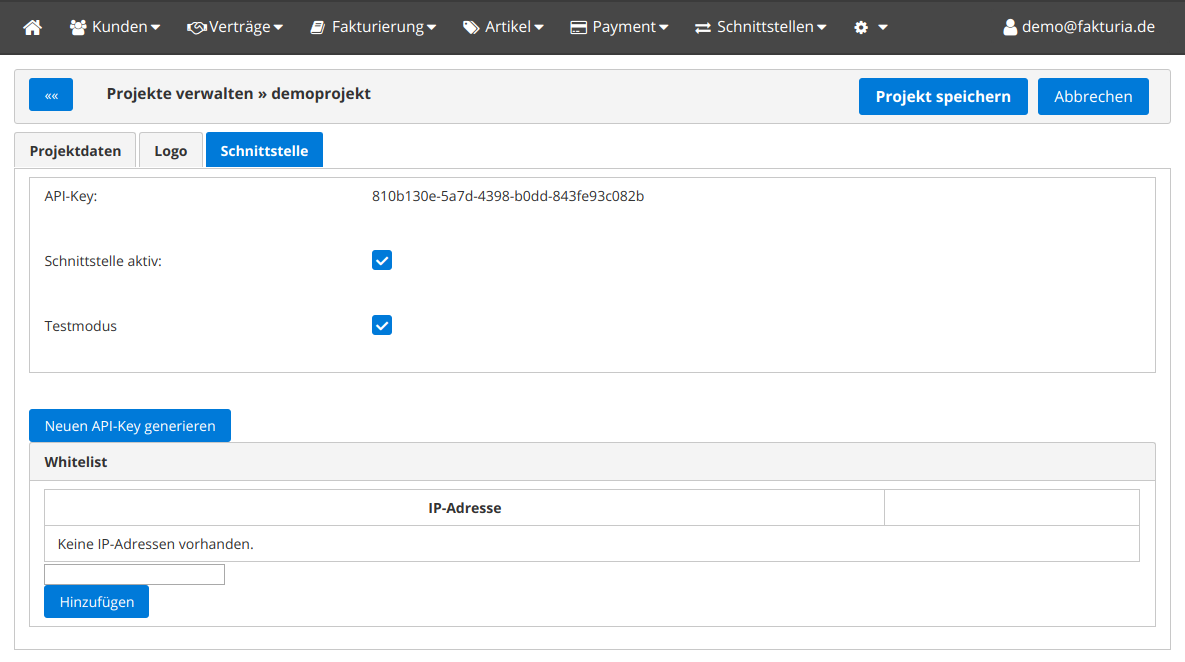Screen dimensions: 1185x662
Task: Expand the Kunden dropdown arrow
Action: (155, 28)
